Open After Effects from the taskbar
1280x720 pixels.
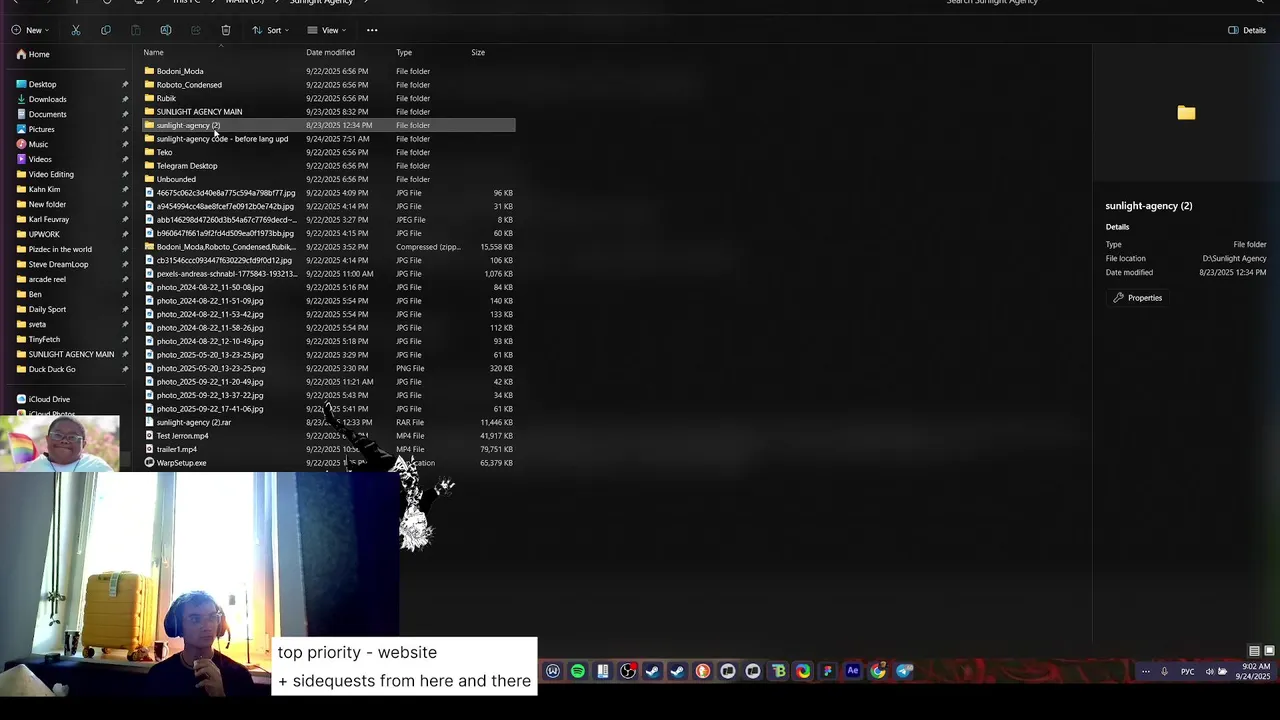click(x=853, y=672)
